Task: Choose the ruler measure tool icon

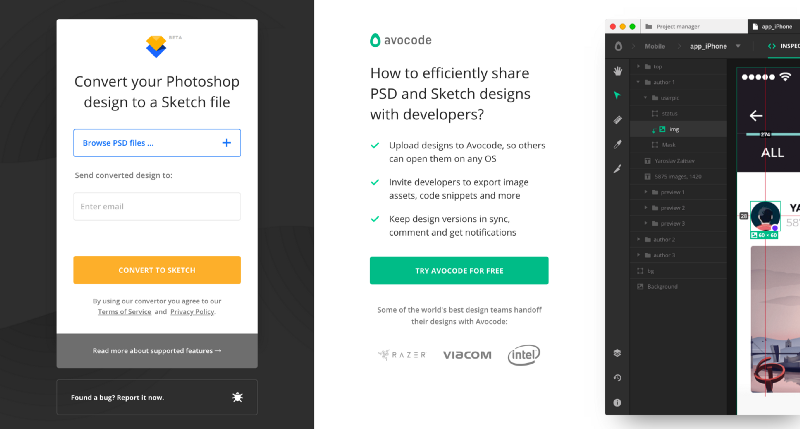Action: [617, 120]
